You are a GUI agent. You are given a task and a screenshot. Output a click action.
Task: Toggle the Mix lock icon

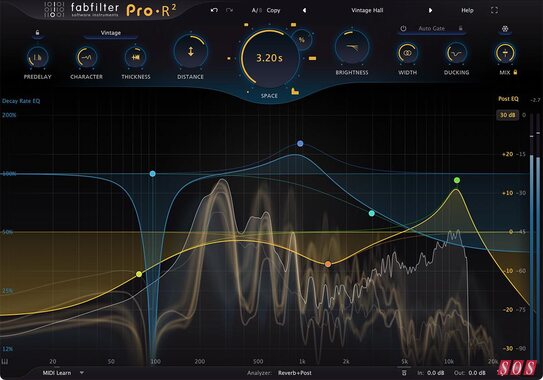click(515, 72)
